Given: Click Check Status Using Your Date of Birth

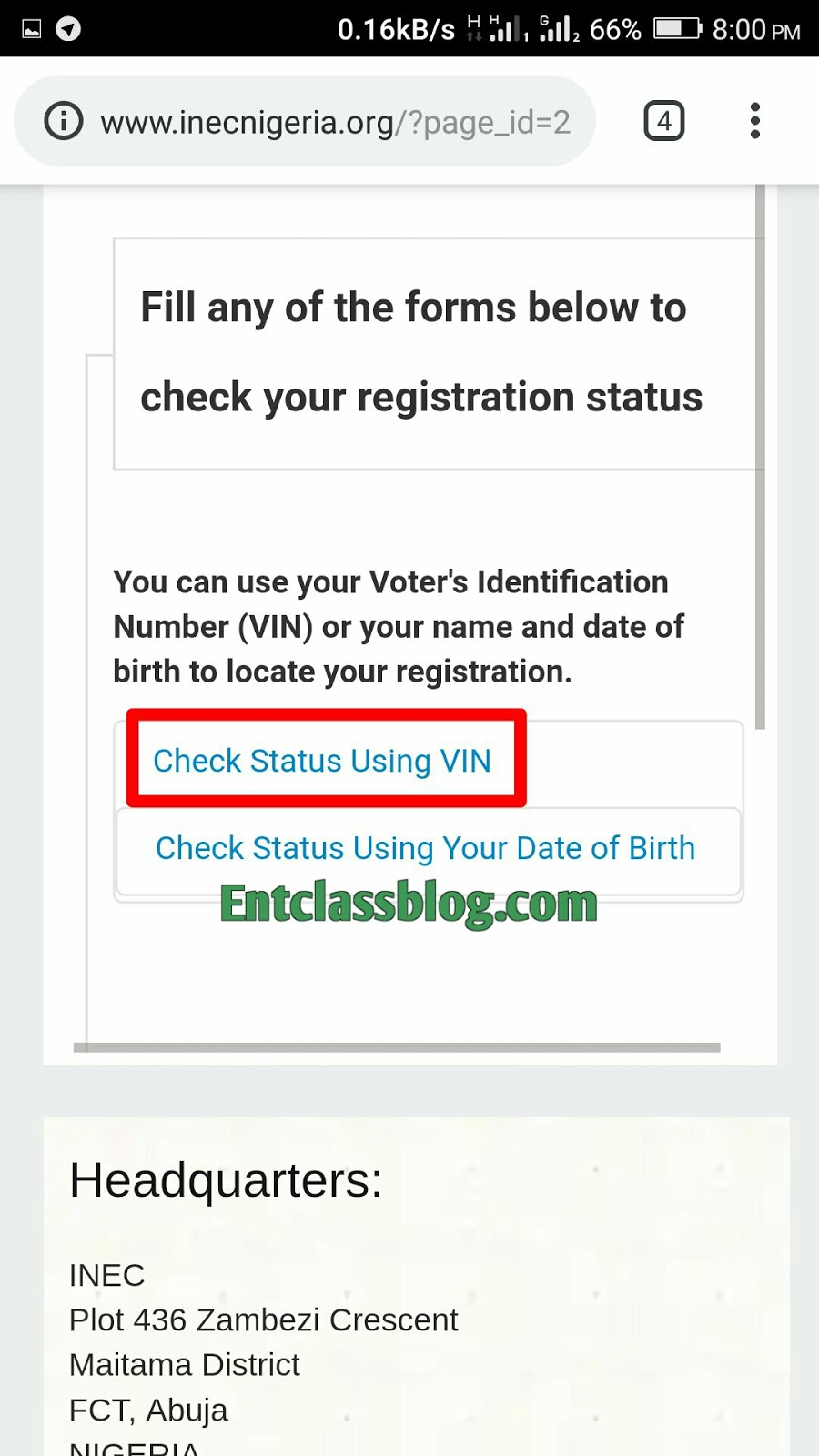Looking at the screenshot, I should point(426,848).
